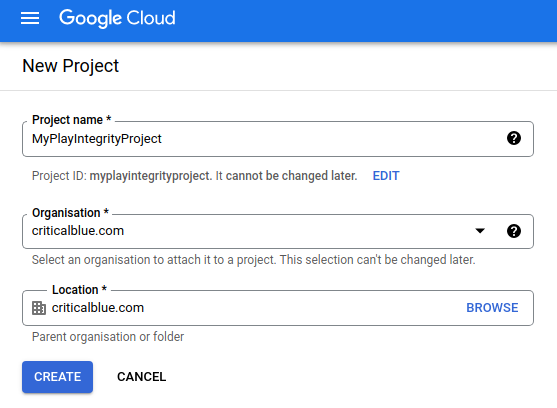The image size is (557, 408).
Task: Click the Project name input field
Action: [278, 139]
